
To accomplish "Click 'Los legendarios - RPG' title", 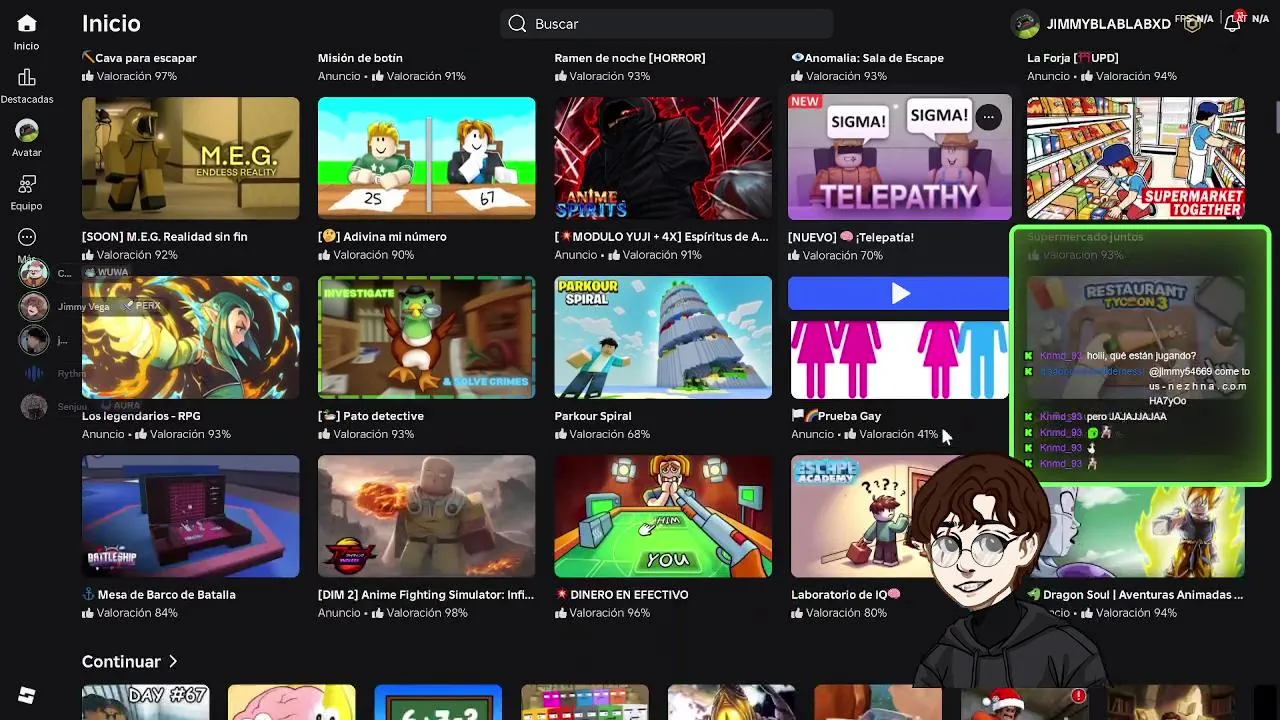I will point(141,416).
